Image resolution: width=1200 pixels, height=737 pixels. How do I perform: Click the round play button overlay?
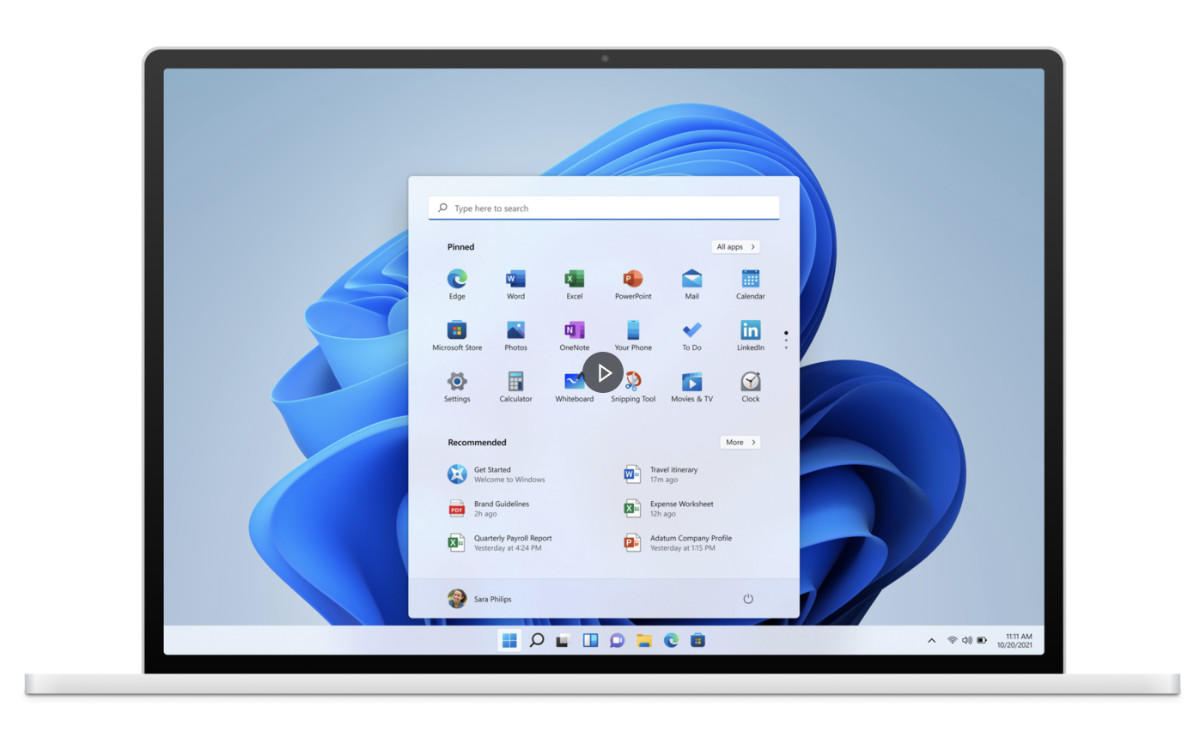tap(603, 372)
